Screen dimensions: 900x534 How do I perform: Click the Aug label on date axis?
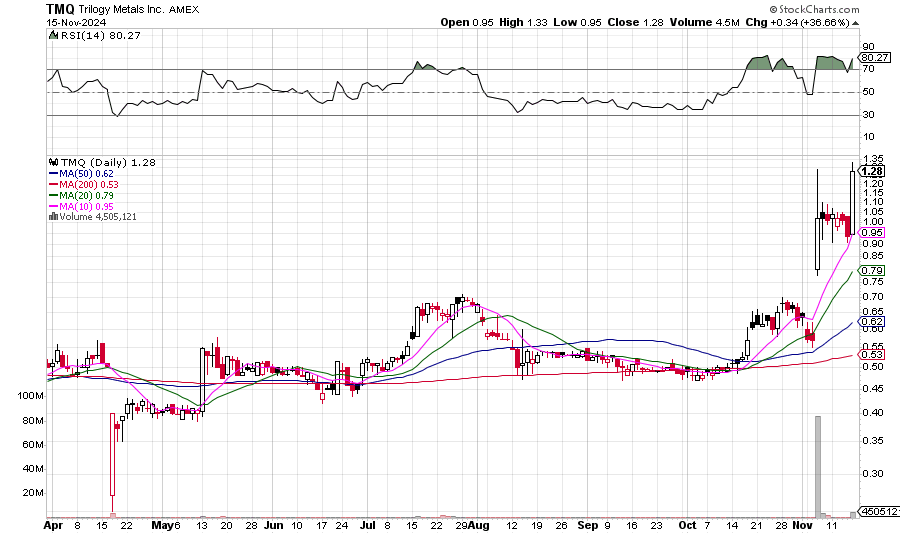tap(480, 524)
